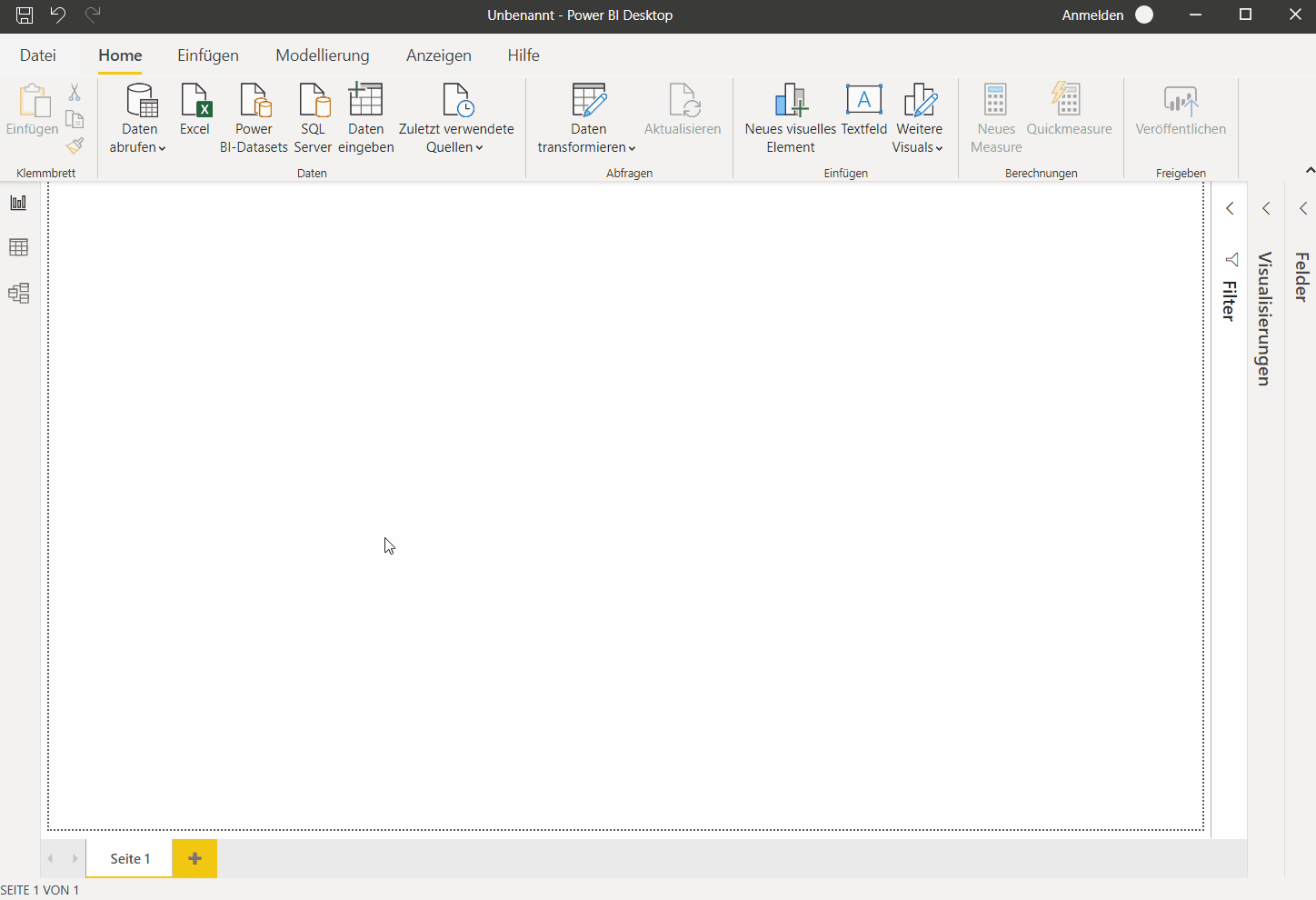
Task: Click the Filter pane label
Action: pyautogui.click(x=1230, y=300)
